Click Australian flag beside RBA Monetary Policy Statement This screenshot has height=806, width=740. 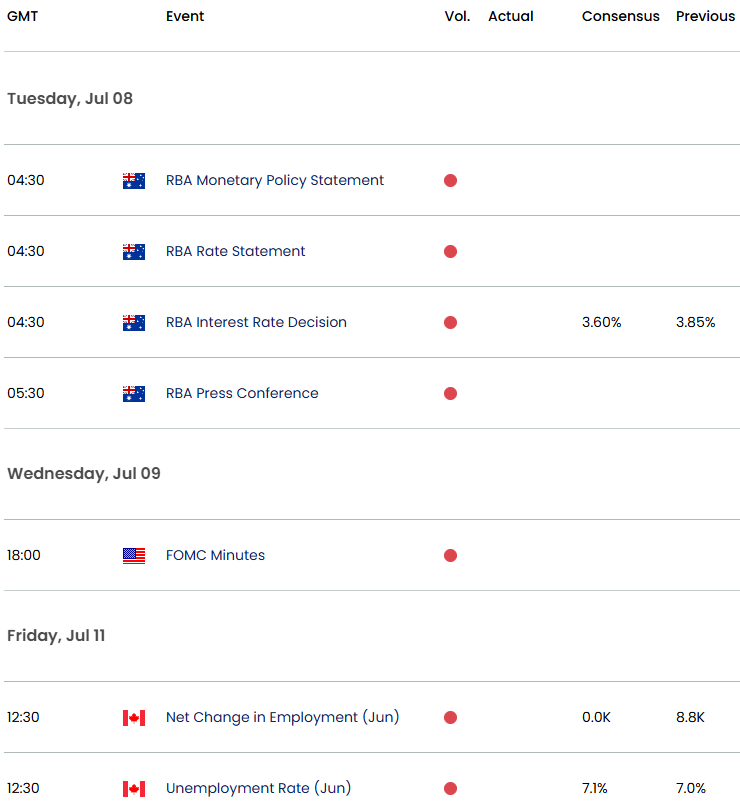[x=133, y=181]
